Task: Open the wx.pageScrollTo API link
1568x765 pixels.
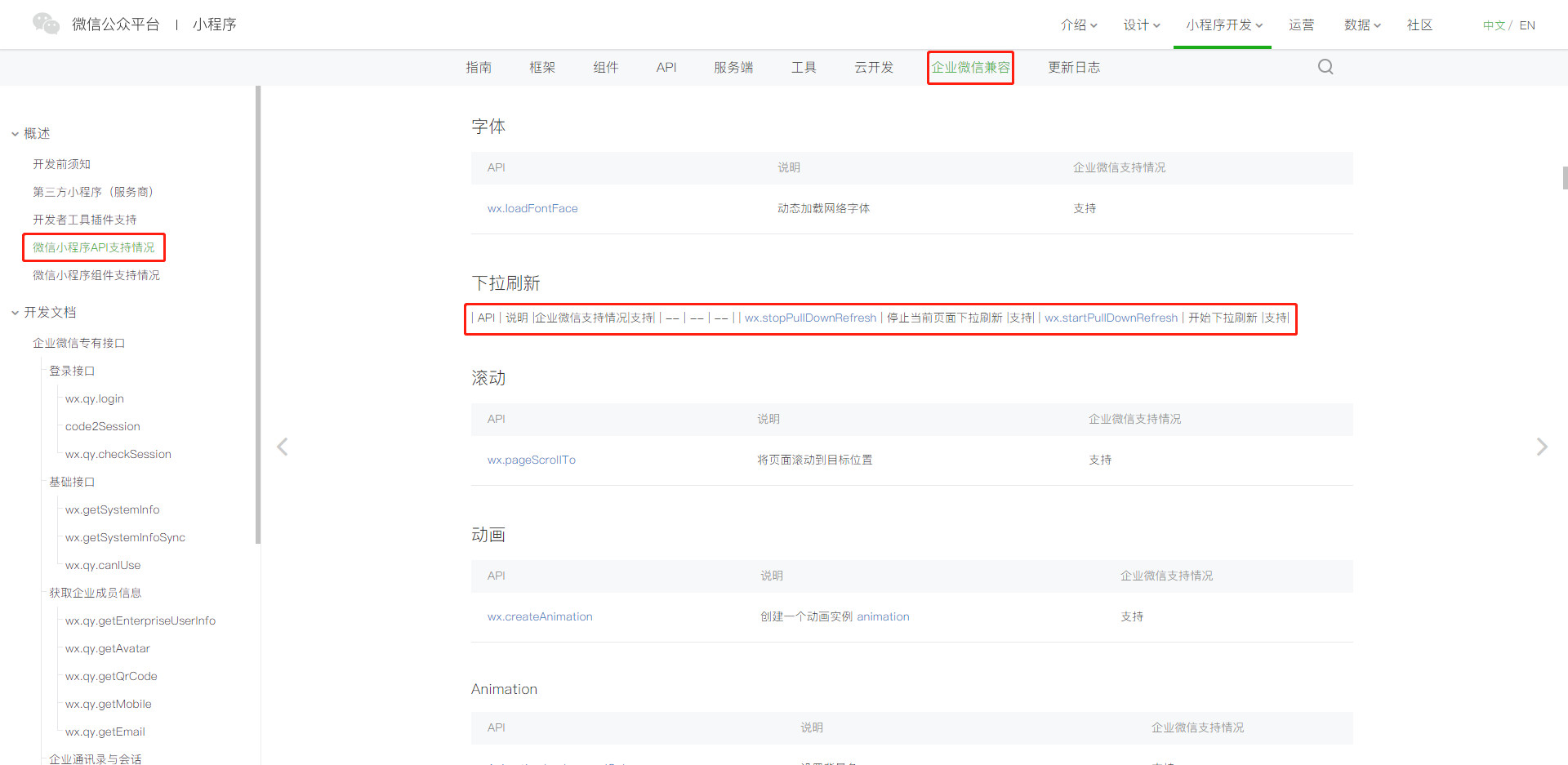Action: (x=532, y=460)
